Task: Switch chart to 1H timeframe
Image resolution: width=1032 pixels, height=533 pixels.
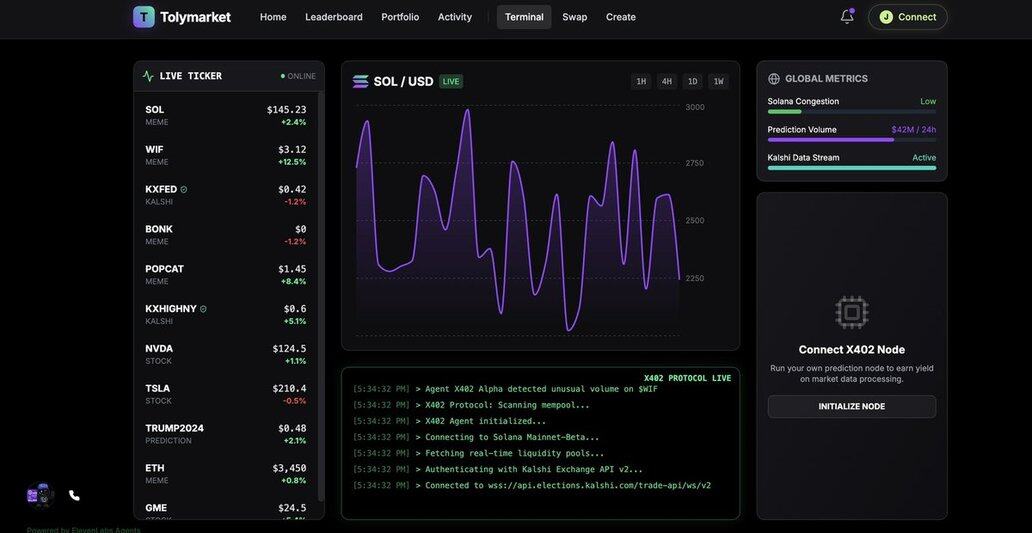Action: [641, 82]
